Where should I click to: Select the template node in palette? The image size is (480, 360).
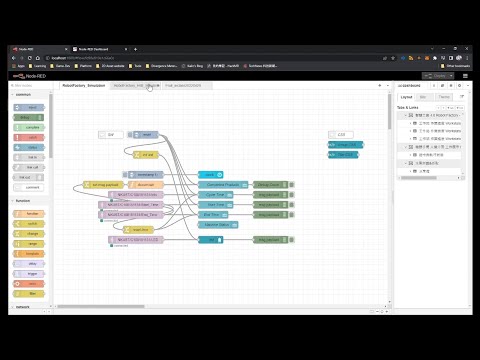click(29, 254)
